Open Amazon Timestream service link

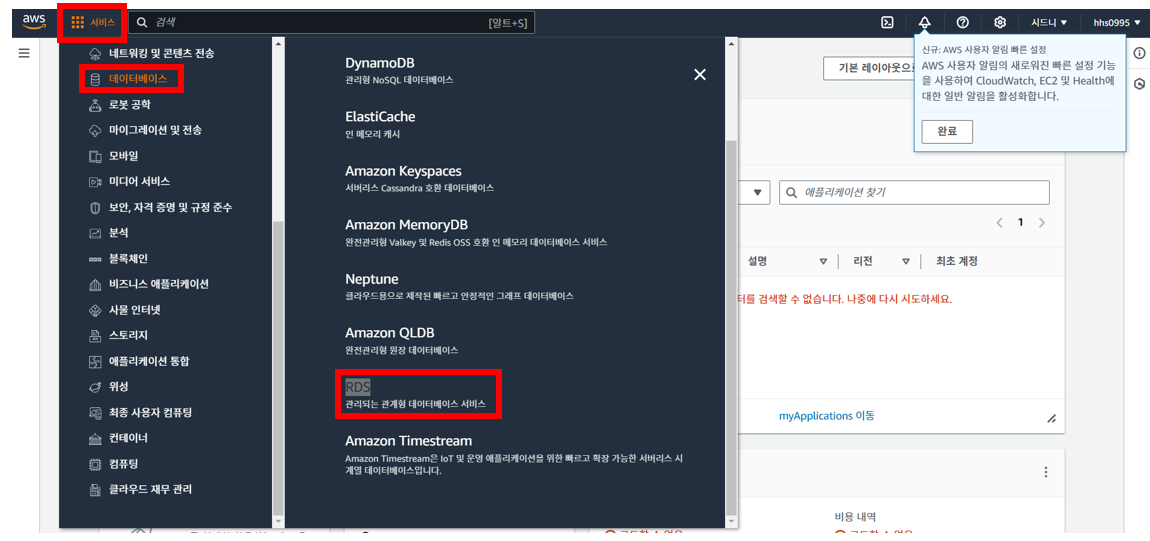pyautogui.click(x=409, y=441)
